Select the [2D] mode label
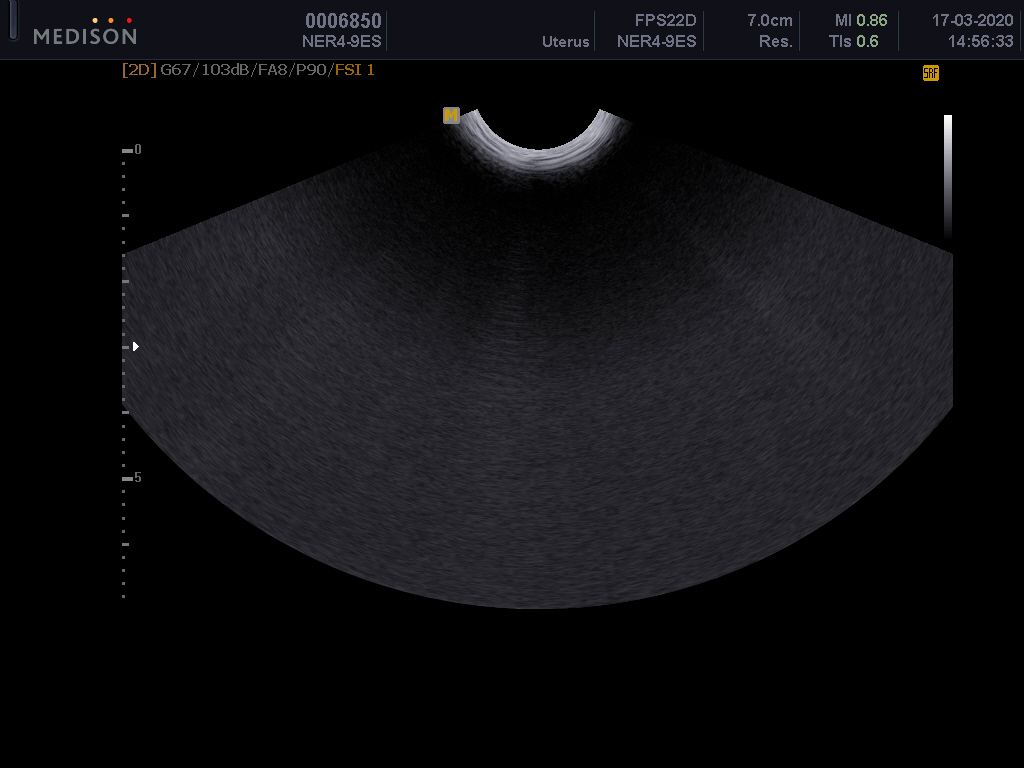The image size is (1024, 768). pos(139,70)
